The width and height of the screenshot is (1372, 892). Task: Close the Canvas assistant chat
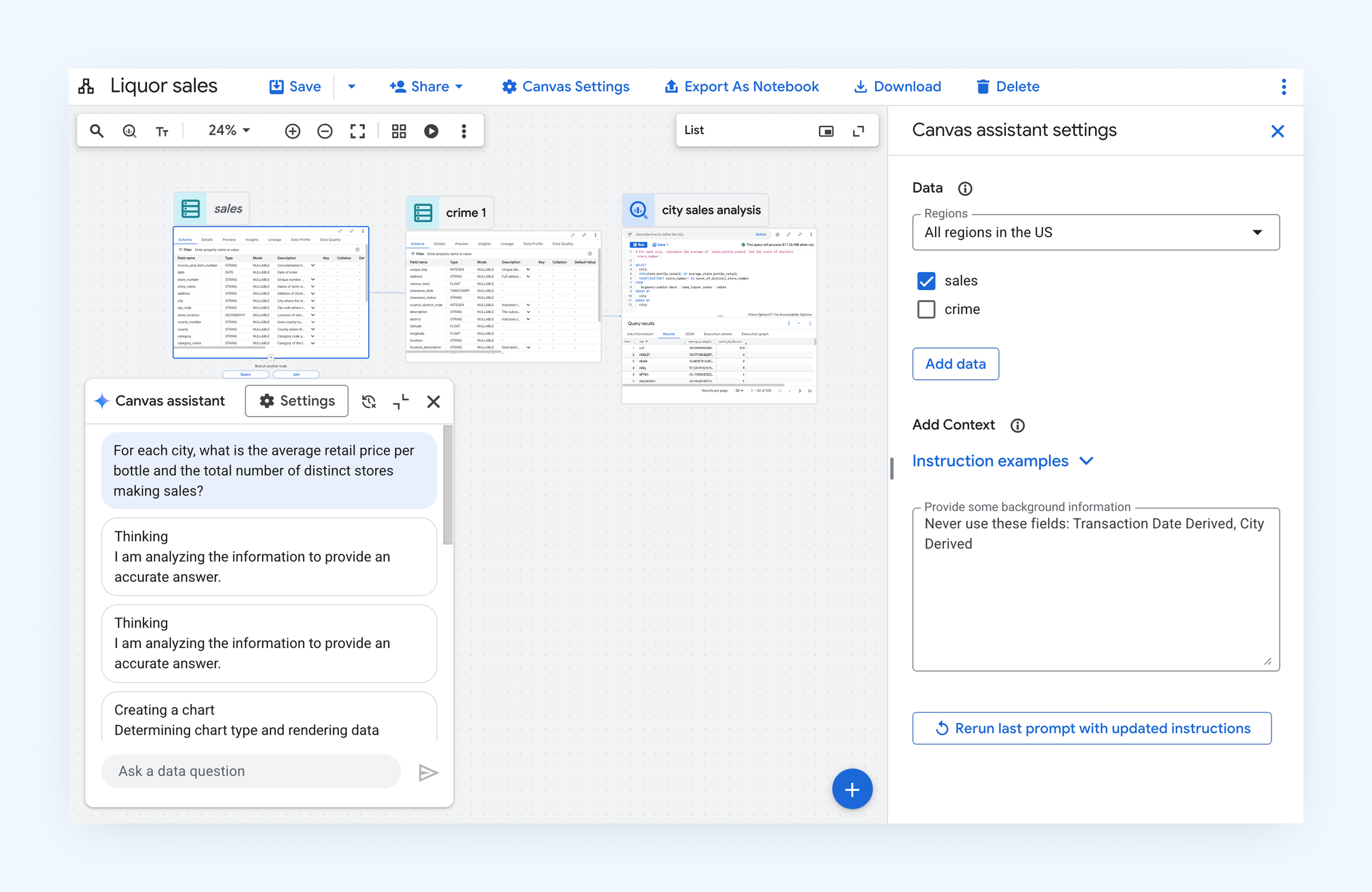pyautogui.click(x=433, y=401)
